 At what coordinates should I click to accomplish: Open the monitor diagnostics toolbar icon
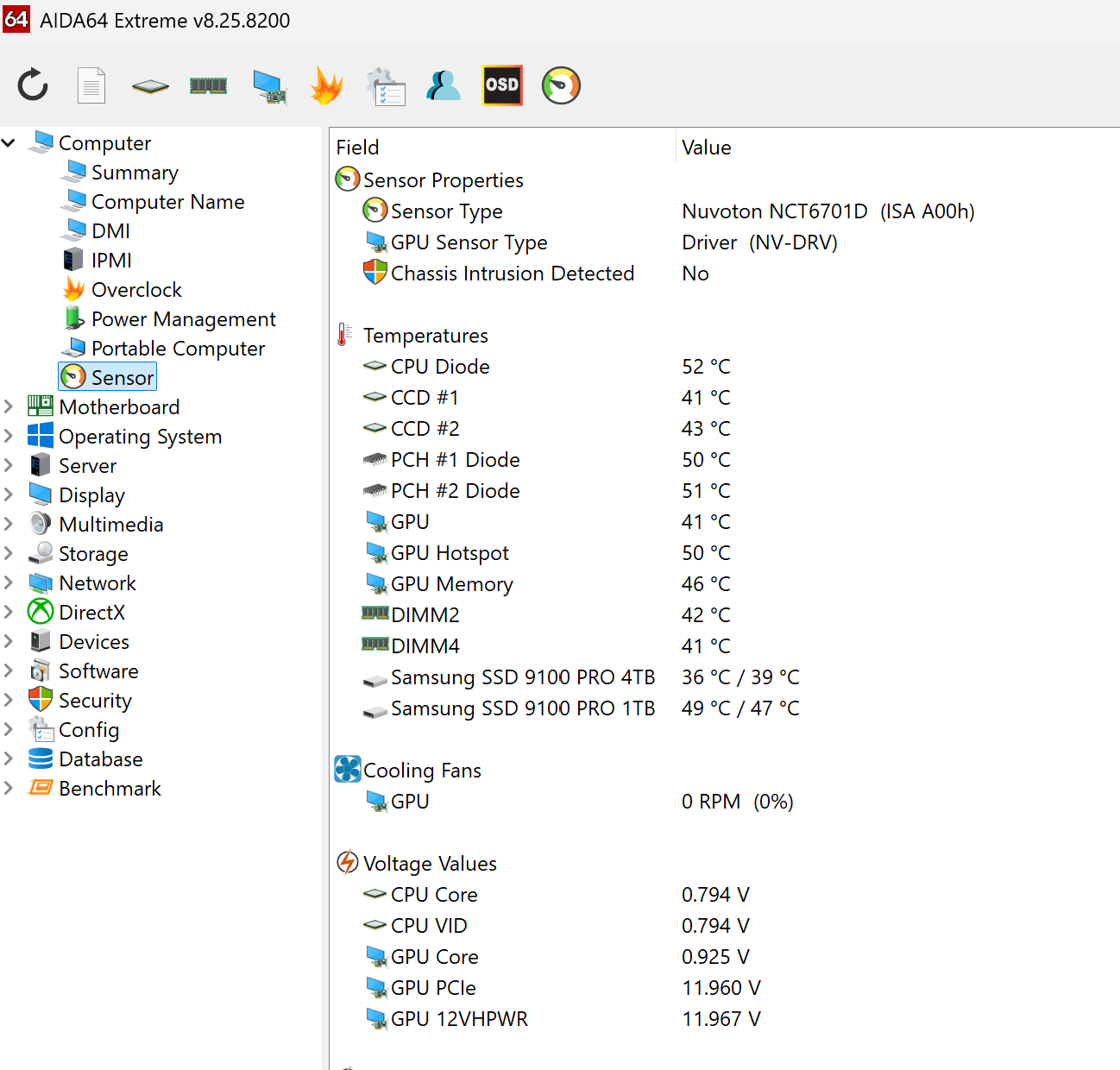(269, 85)
